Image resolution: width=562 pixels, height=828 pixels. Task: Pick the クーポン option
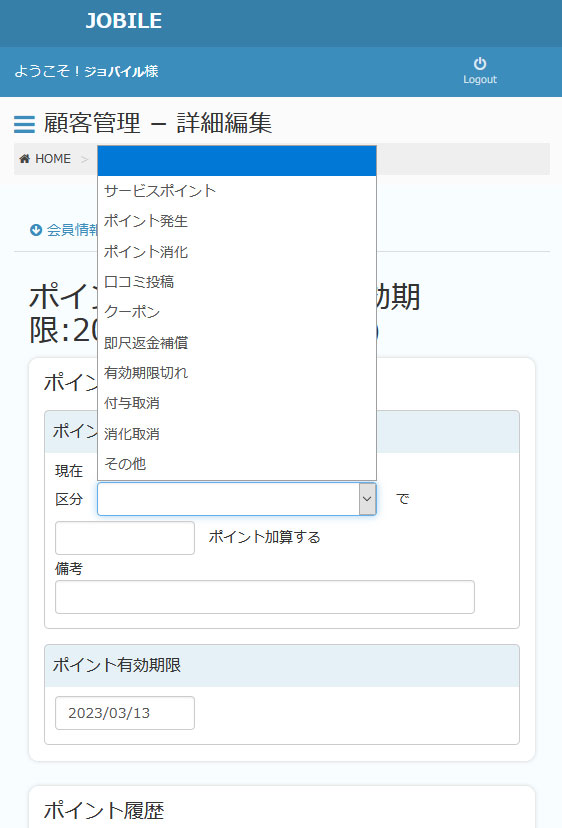pos(237,312)
